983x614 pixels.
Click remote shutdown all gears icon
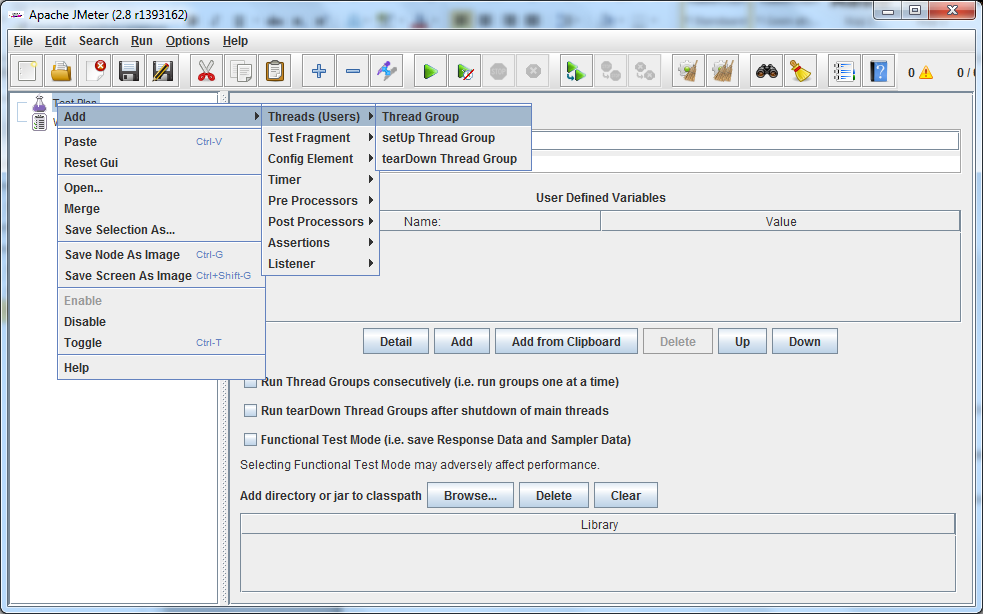(x=644, y=71)
